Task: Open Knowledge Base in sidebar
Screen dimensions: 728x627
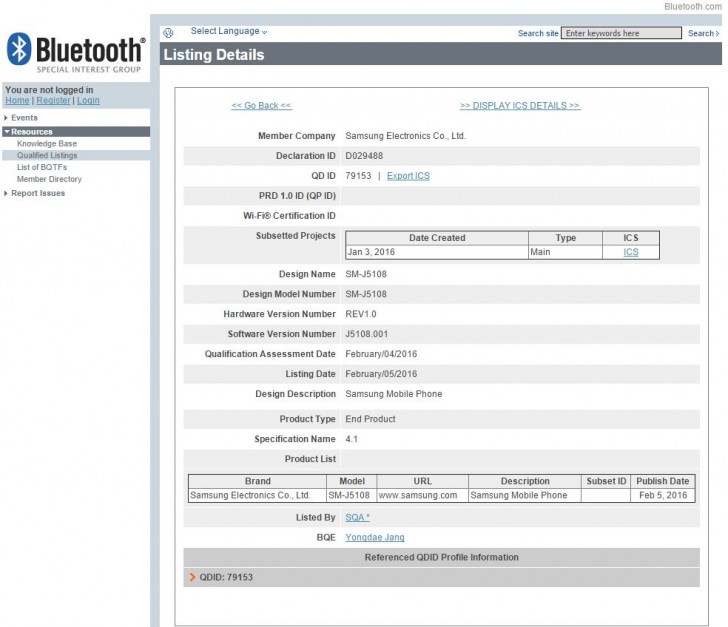Action: [x=46, y=144]
